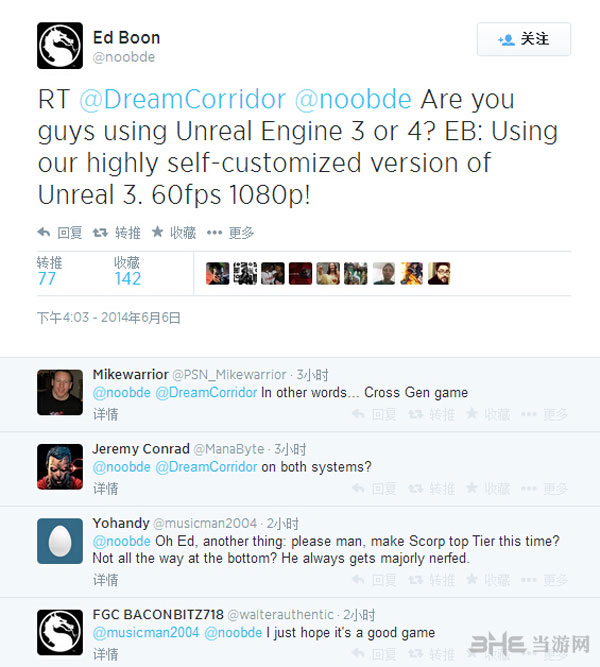Open Mikewarrior's profile avatar
The image size is (600, 667).
59,392
